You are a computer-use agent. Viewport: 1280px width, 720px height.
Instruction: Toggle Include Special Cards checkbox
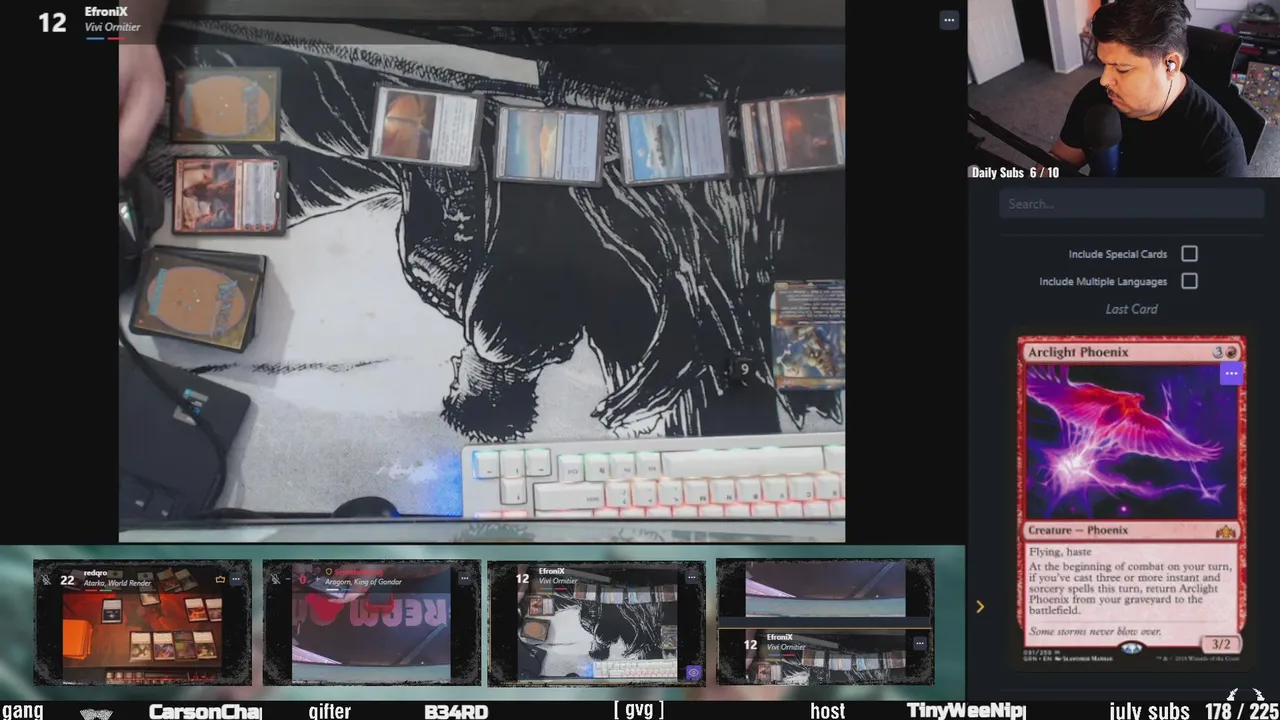click(1189, 254)
